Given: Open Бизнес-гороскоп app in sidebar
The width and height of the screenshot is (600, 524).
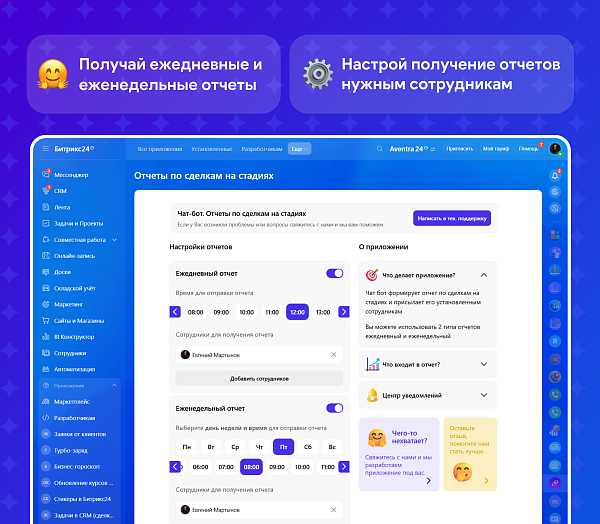Looking at the screenshot, I should pyautogui.click(x=77, y=467).
